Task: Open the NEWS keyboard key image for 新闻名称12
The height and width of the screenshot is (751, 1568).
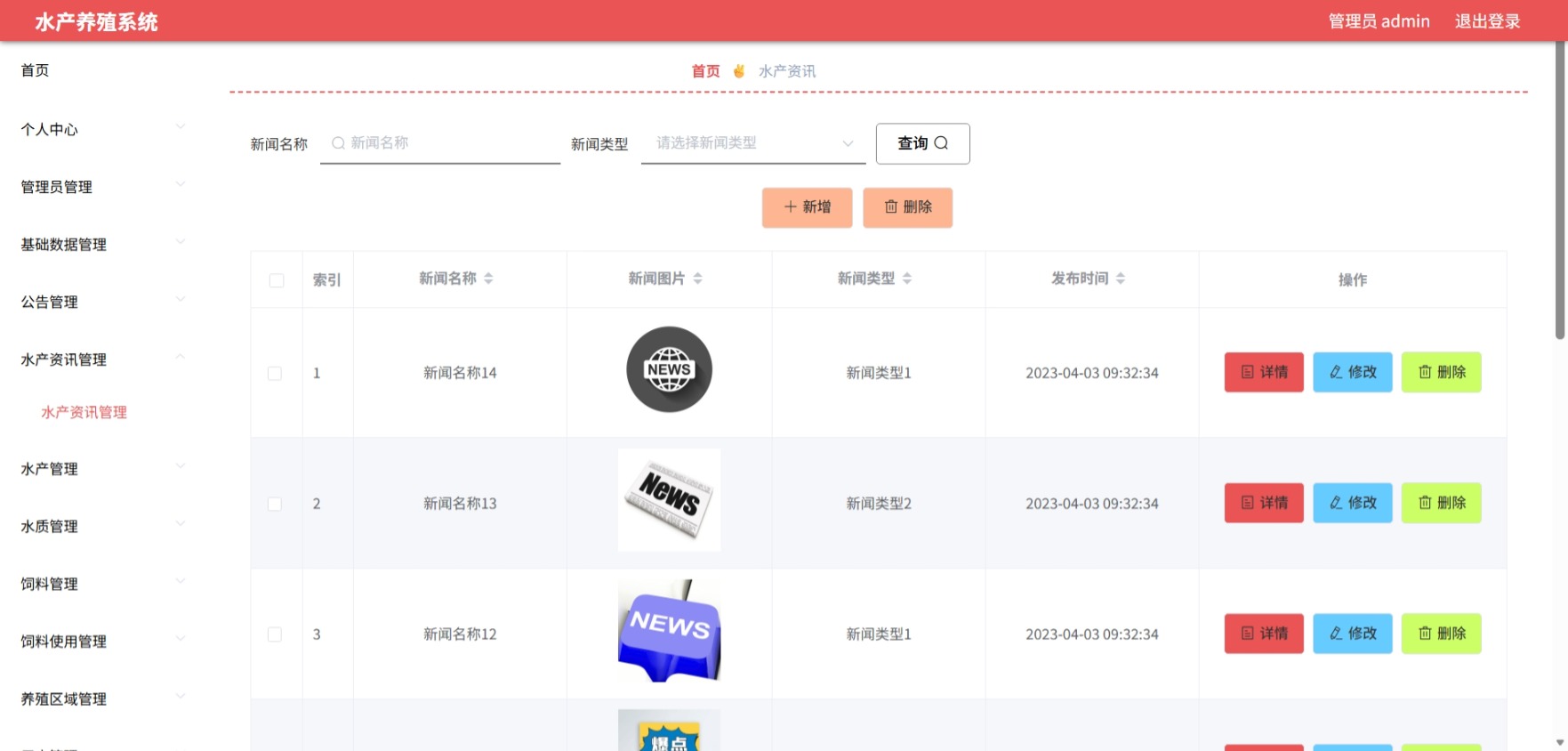Action: click(x=670, y=631)
